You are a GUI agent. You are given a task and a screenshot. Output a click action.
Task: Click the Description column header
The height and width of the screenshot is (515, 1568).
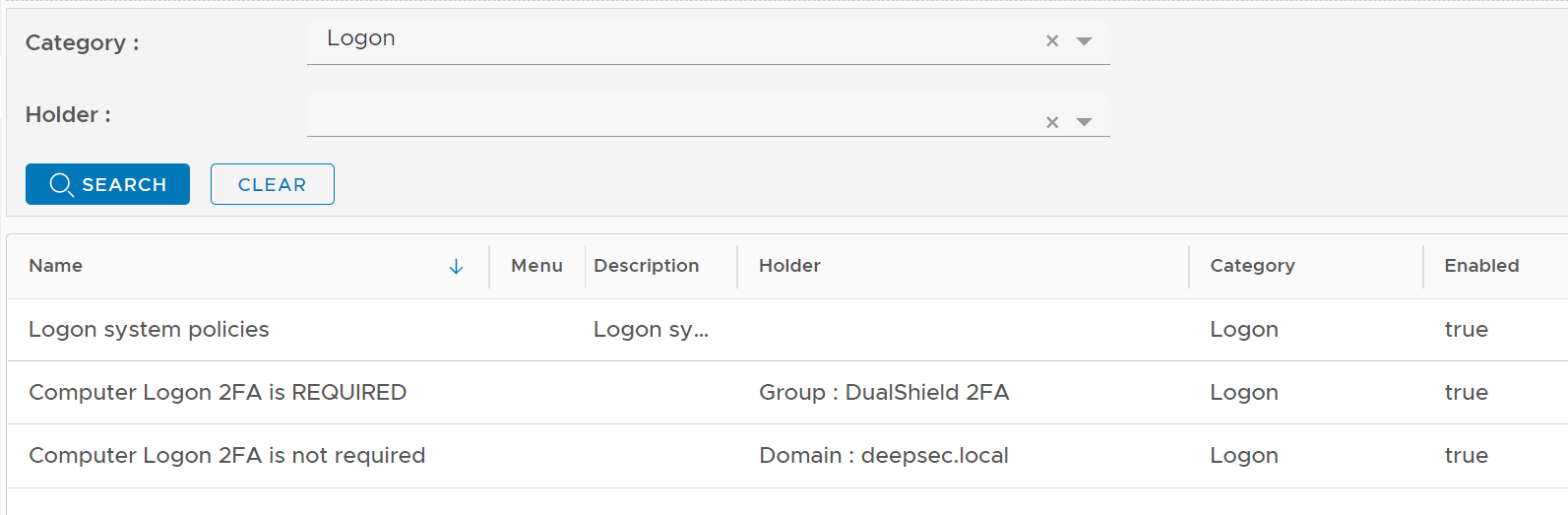(x=646, y=266)
